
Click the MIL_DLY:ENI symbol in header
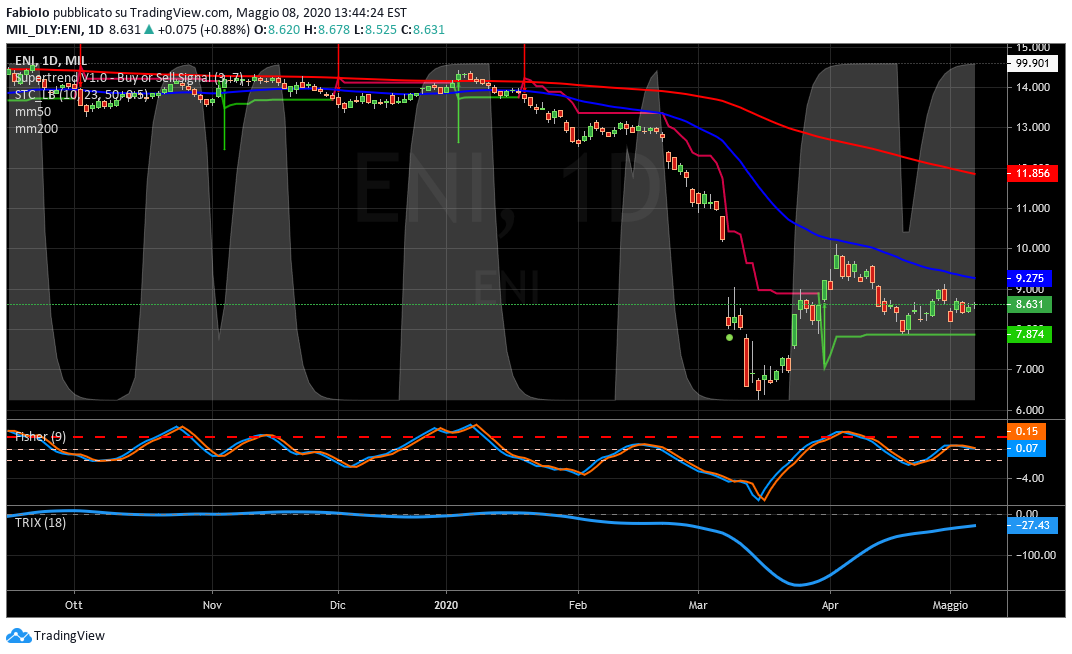(44, 30)
